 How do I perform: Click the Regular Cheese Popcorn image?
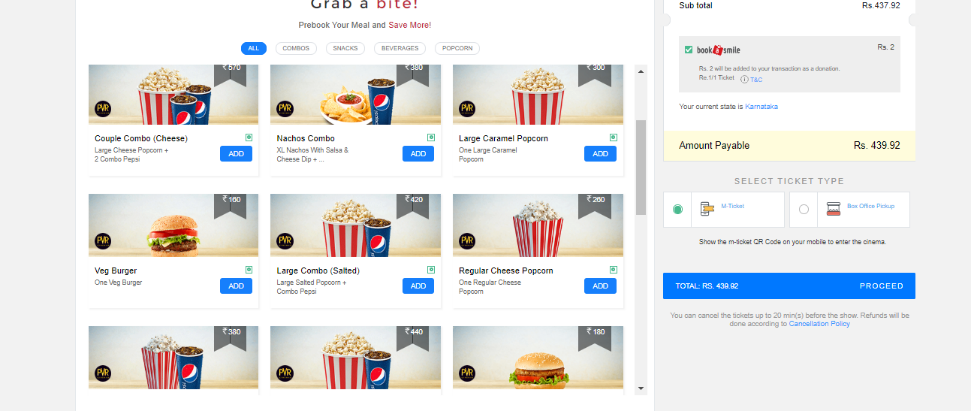coord(538,225)
